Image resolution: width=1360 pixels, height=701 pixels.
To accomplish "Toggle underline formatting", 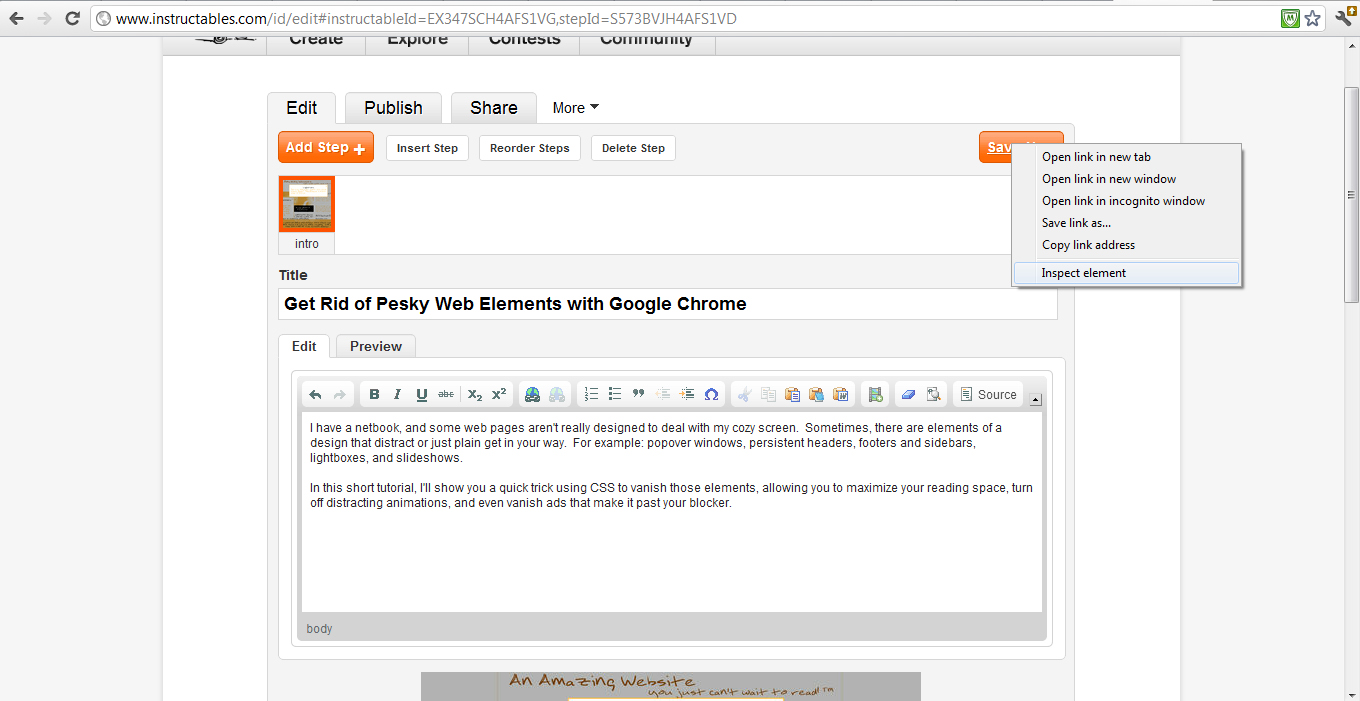I will (422, 395).
